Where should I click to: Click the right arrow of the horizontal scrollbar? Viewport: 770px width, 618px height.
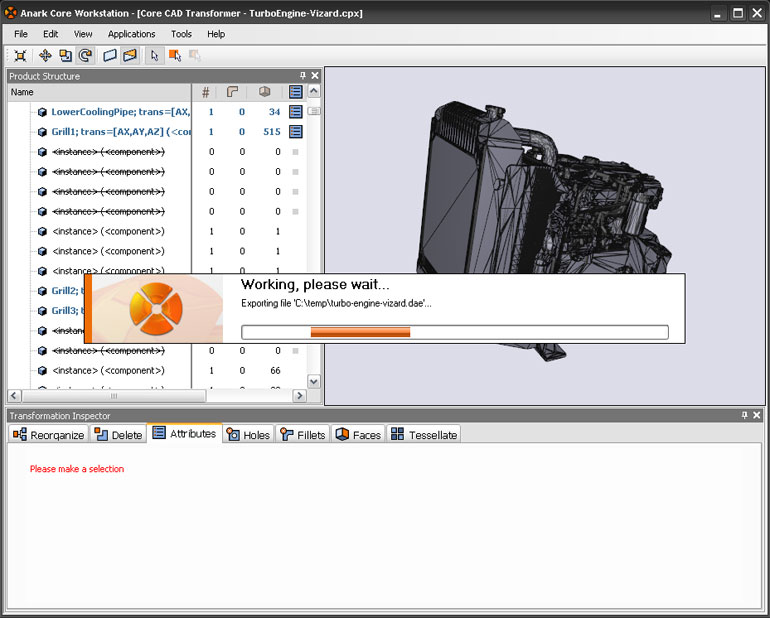pos(299,395)
